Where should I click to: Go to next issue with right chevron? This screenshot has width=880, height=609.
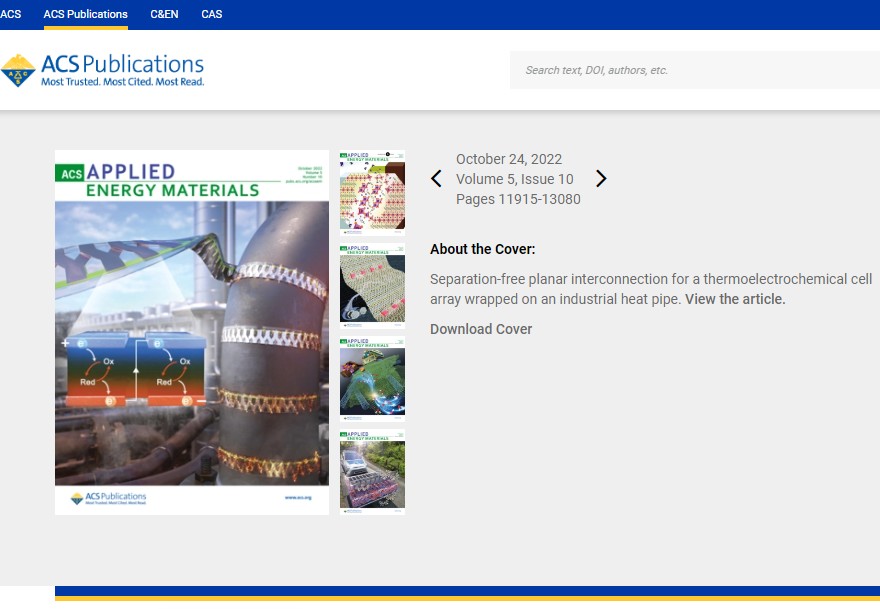[x=601, y=178]
